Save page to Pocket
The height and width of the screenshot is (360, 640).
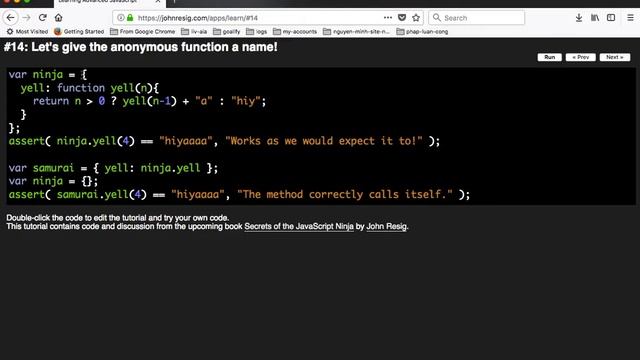click(x=402, y=18)
